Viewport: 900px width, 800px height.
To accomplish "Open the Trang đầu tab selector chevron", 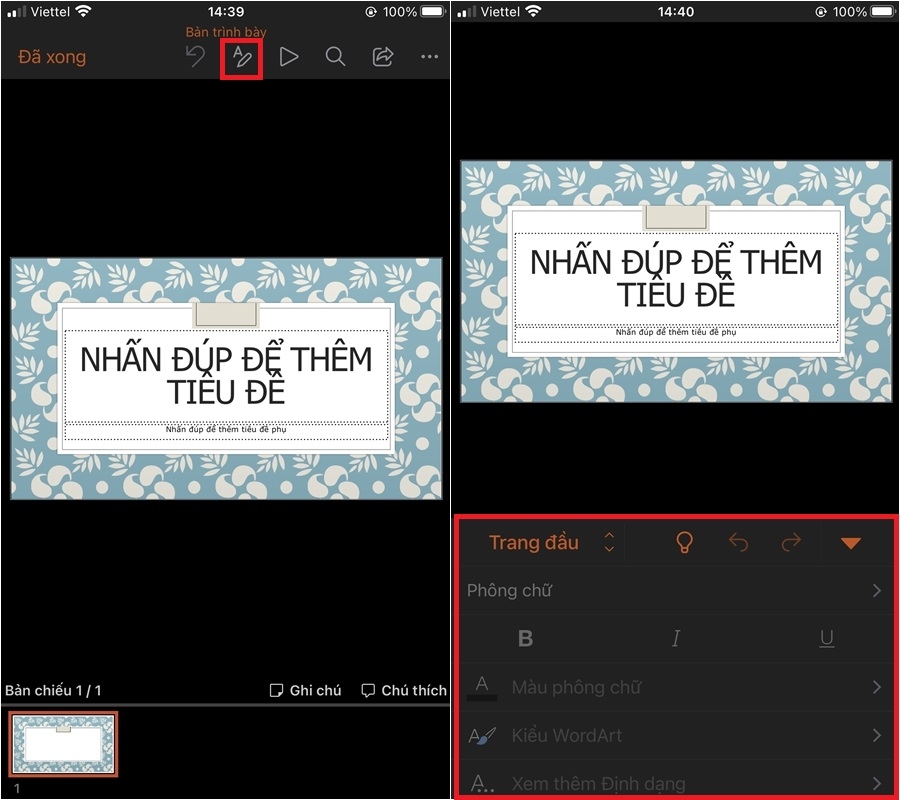I will (610, 542).
